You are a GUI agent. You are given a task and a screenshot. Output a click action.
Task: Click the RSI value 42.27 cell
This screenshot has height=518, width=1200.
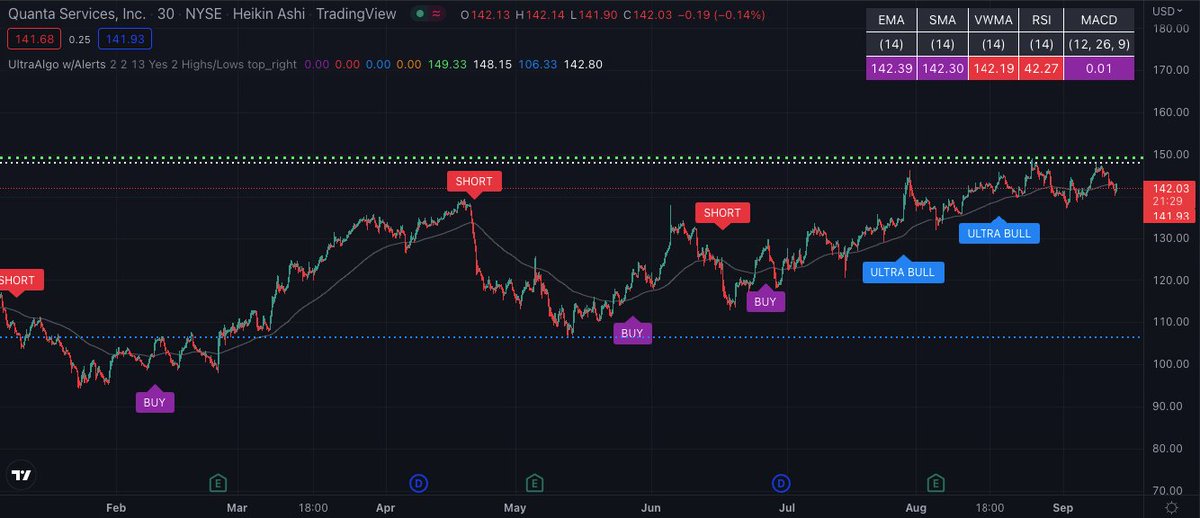pos(1041,68)
